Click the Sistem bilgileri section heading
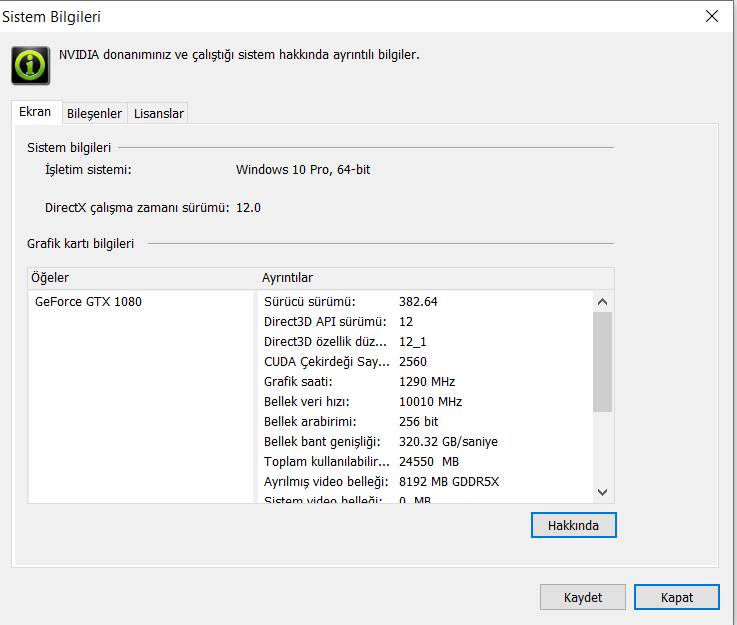The image size is (737, 625). point(69,148)
